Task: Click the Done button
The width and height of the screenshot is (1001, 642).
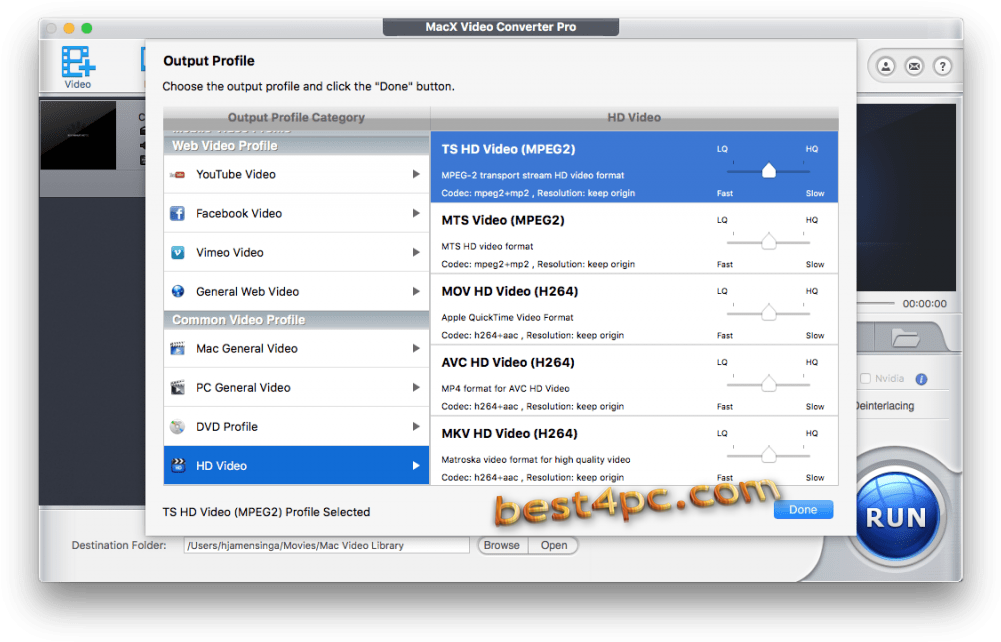Action: (x=803, y=510)
